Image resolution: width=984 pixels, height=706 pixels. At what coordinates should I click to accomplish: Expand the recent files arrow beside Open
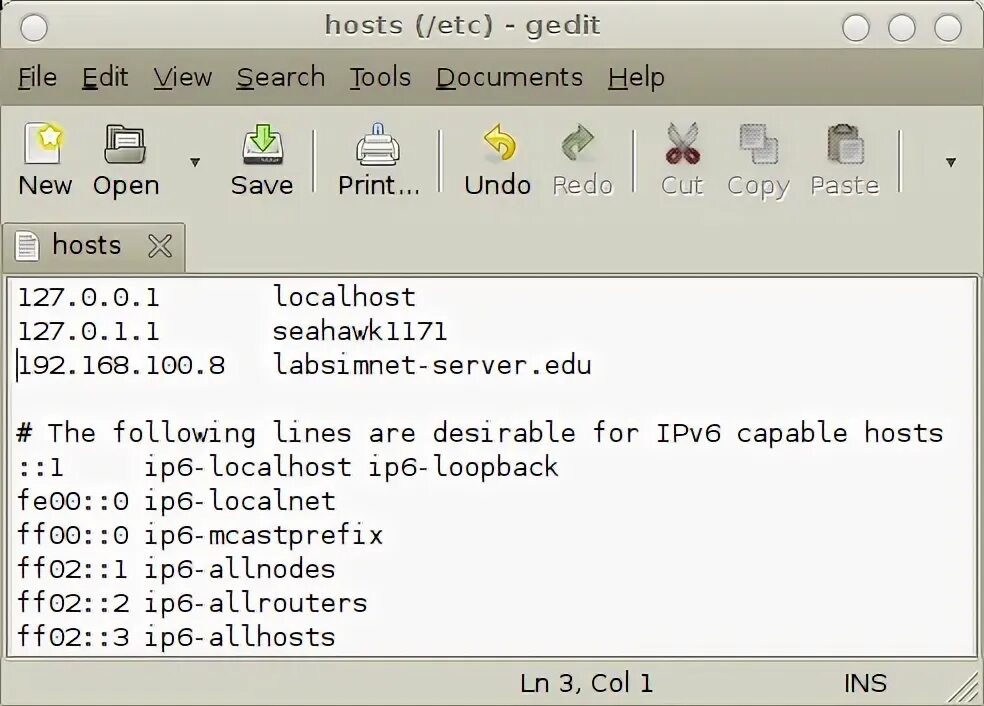195,162
